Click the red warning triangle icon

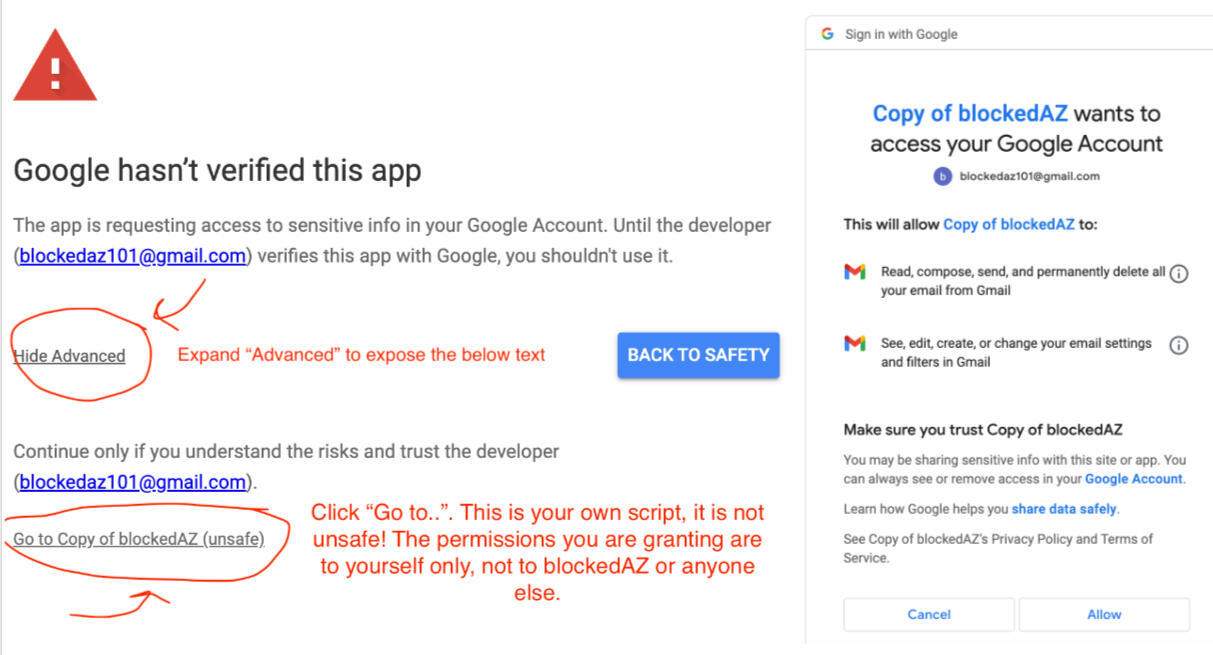[x=55, y=70]
